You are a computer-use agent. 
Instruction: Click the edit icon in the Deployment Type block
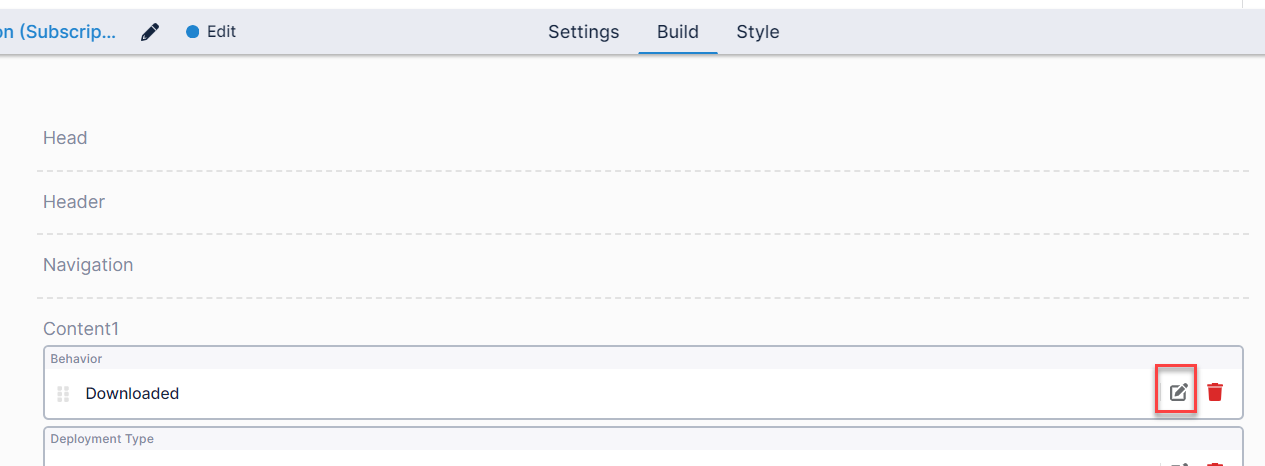(1178, 464)
